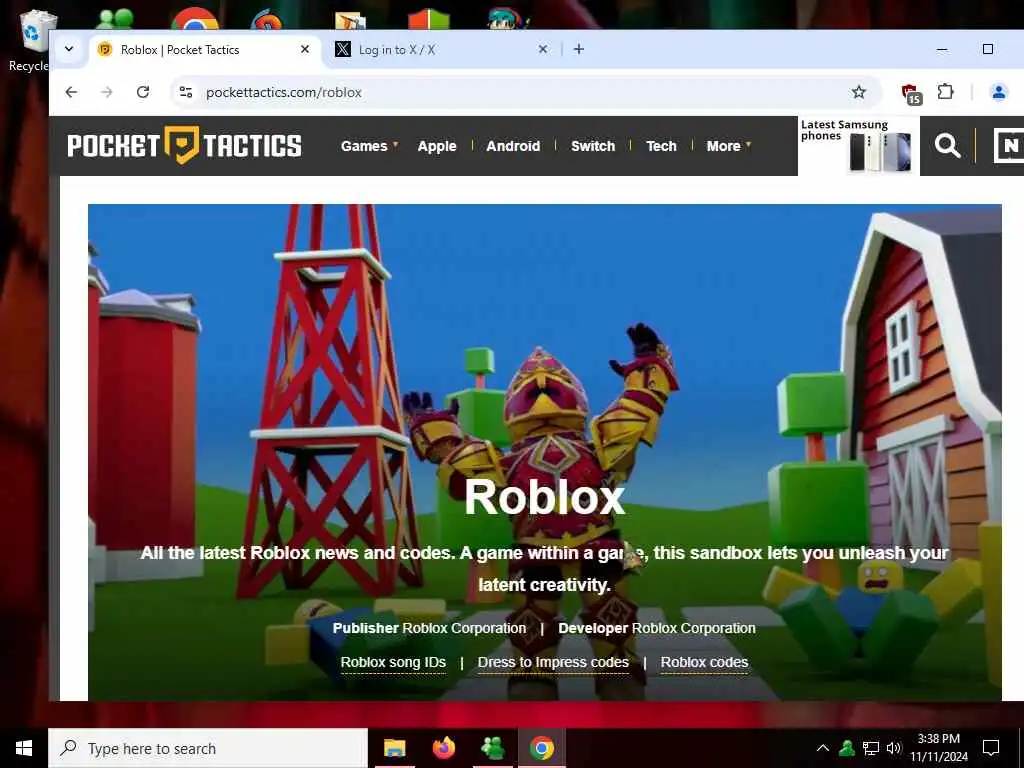Click the address bar URL pockettactics.com/roblox

coord(284,93)
